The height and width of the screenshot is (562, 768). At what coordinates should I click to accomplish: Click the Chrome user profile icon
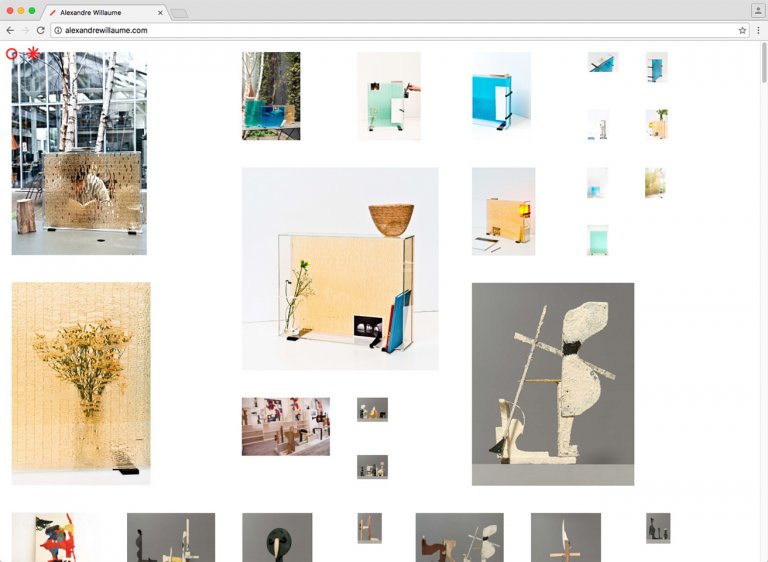(x=757, y=10)
